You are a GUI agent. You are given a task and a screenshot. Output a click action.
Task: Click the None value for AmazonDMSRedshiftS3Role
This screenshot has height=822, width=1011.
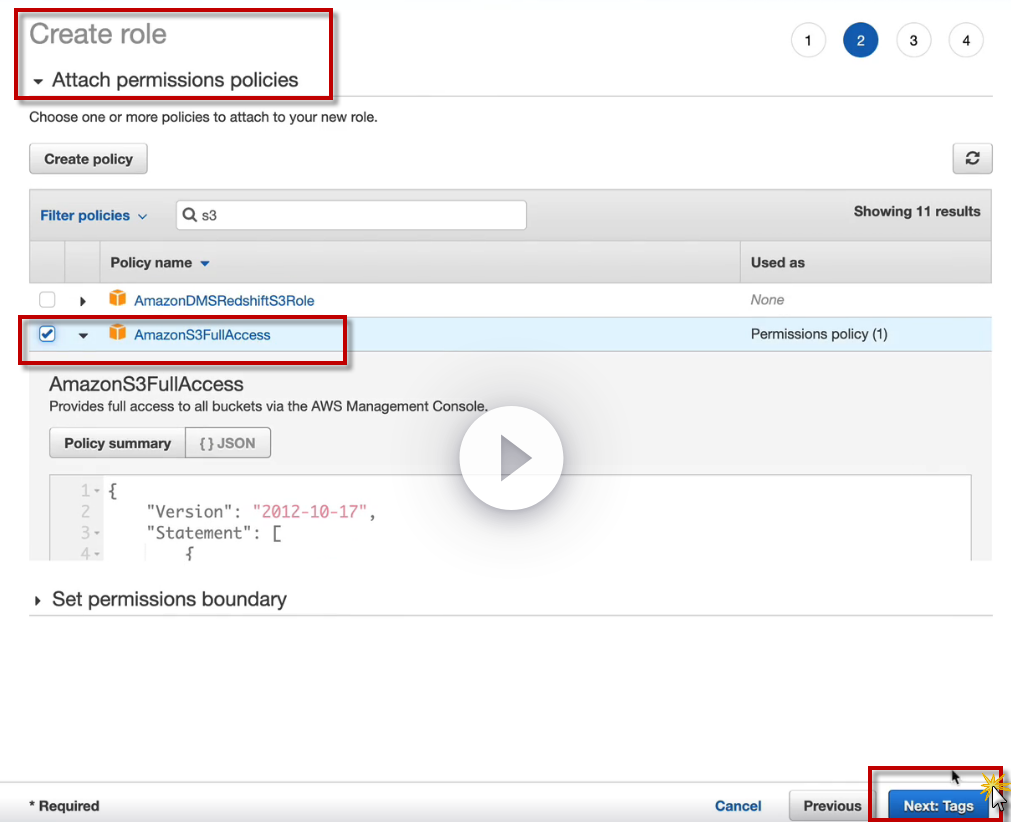pos(767,300)
